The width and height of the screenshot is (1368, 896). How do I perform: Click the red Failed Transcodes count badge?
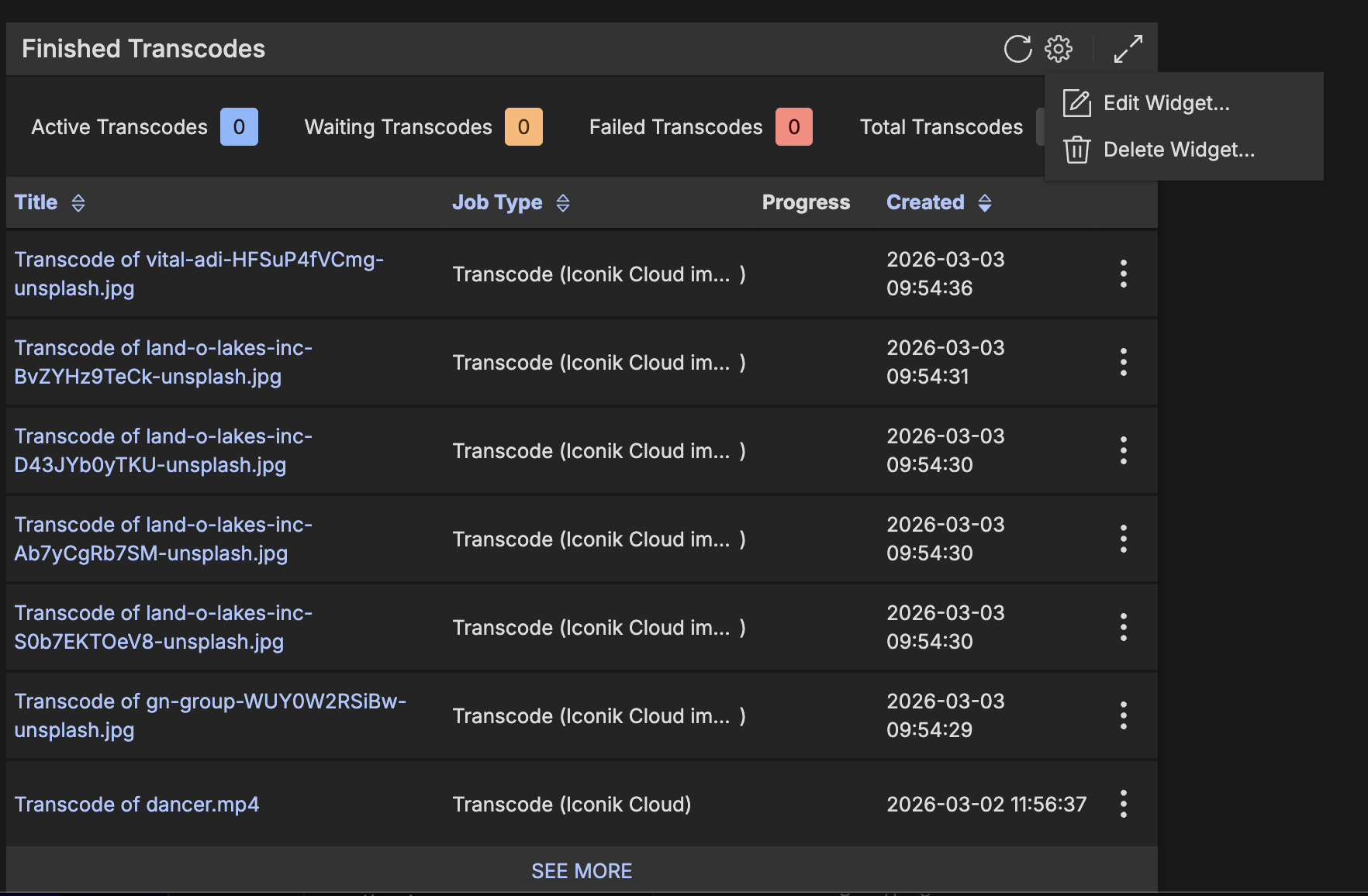point(793,127)
